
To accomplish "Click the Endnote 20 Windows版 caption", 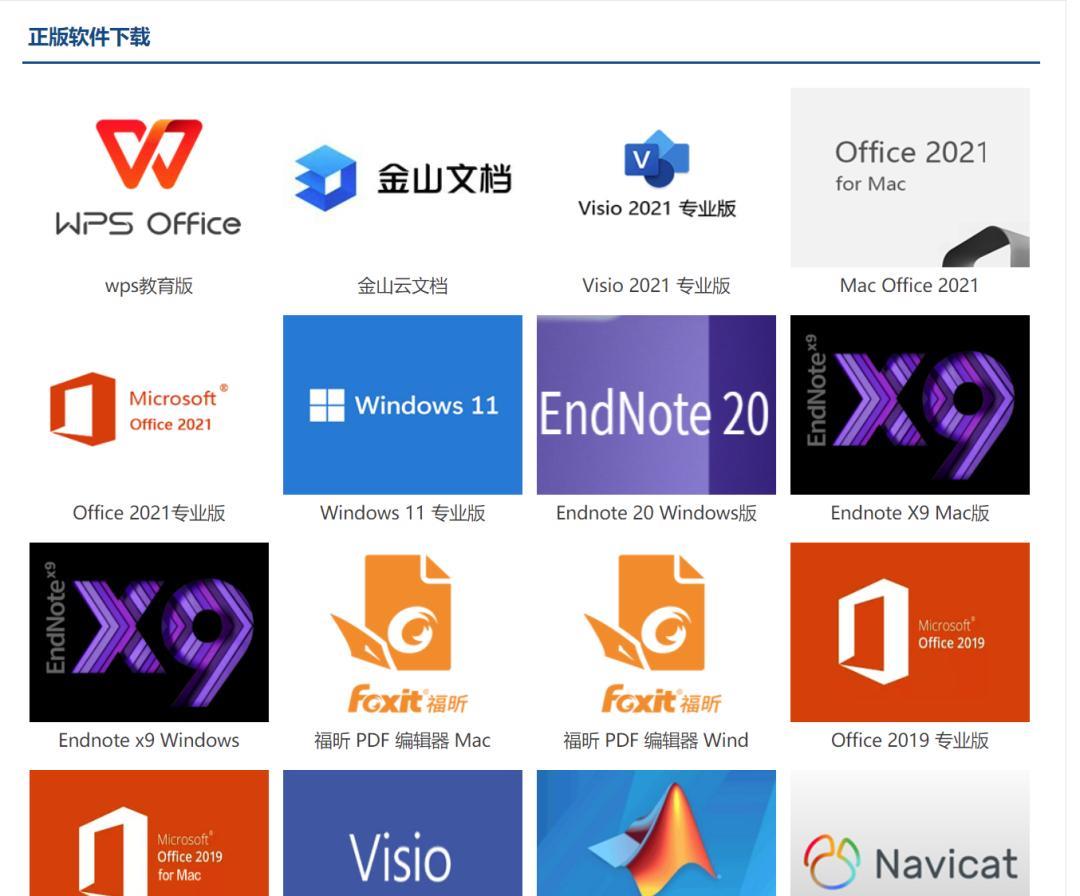I will (x=656, y=513).
